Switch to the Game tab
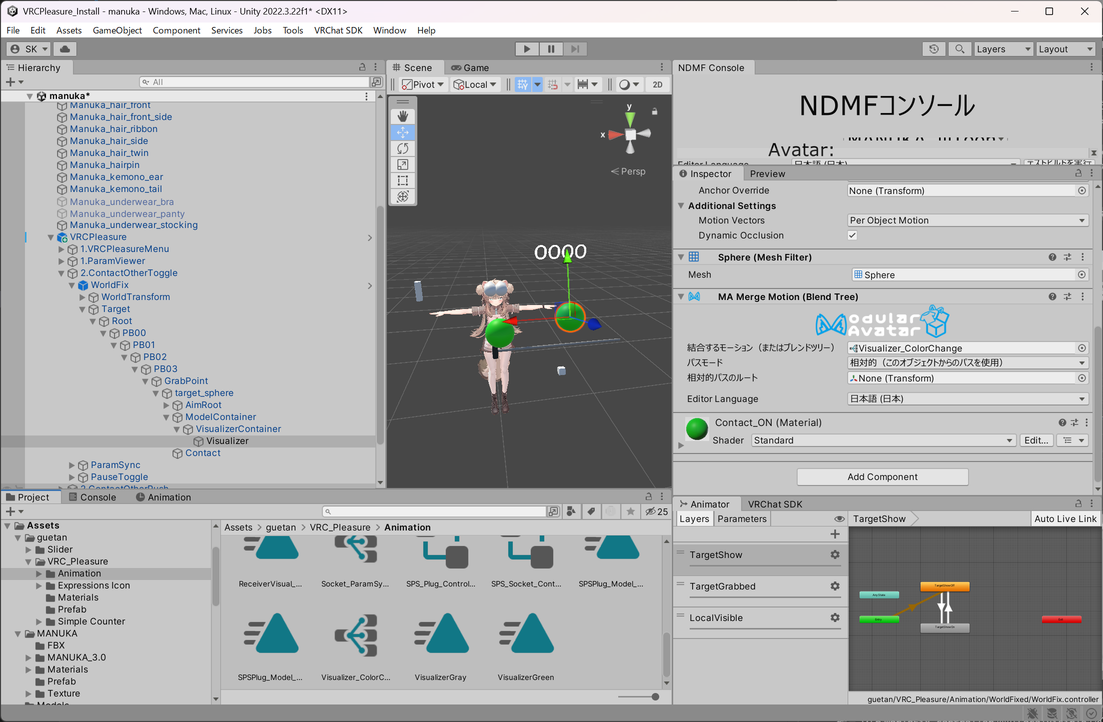The image size is (1103, 722). click(x=470, y=68)
